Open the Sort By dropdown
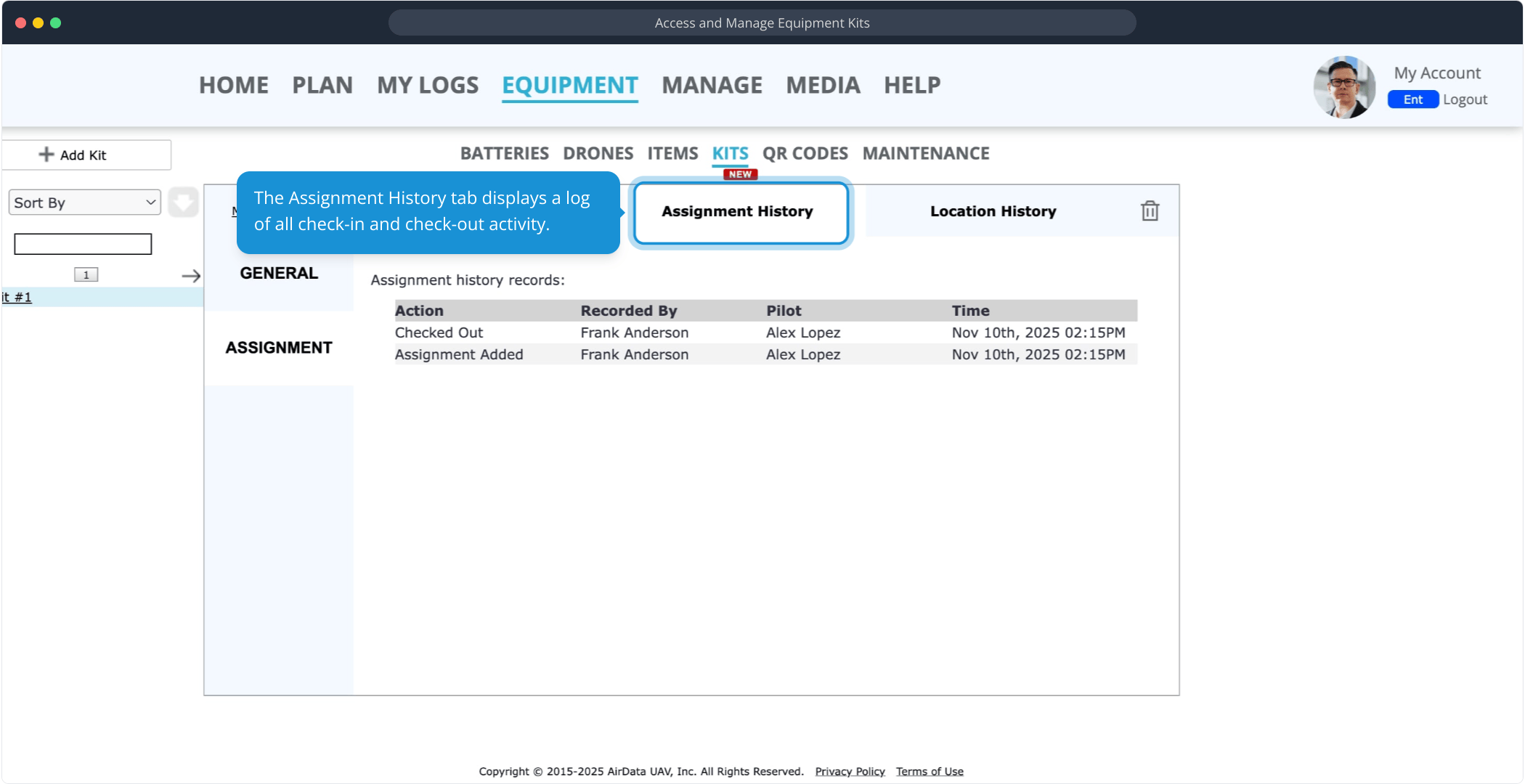This screenshot has height=784, width=1525. point(85,203)
